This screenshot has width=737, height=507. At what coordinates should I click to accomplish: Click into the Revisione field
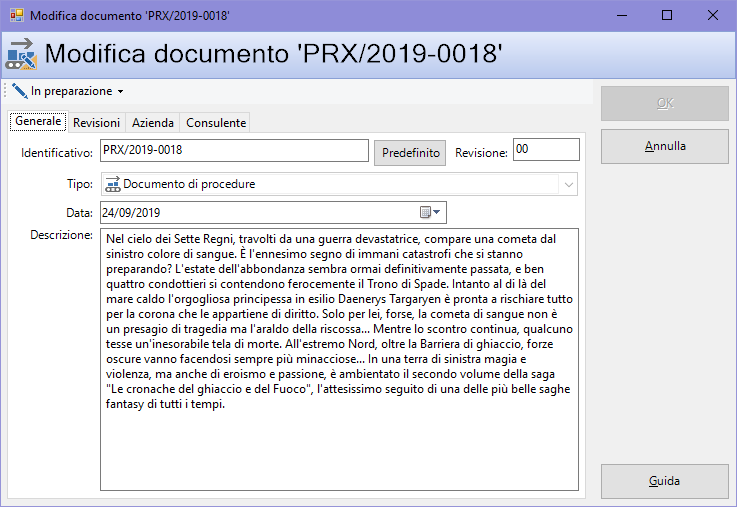(x=546, y=149)
